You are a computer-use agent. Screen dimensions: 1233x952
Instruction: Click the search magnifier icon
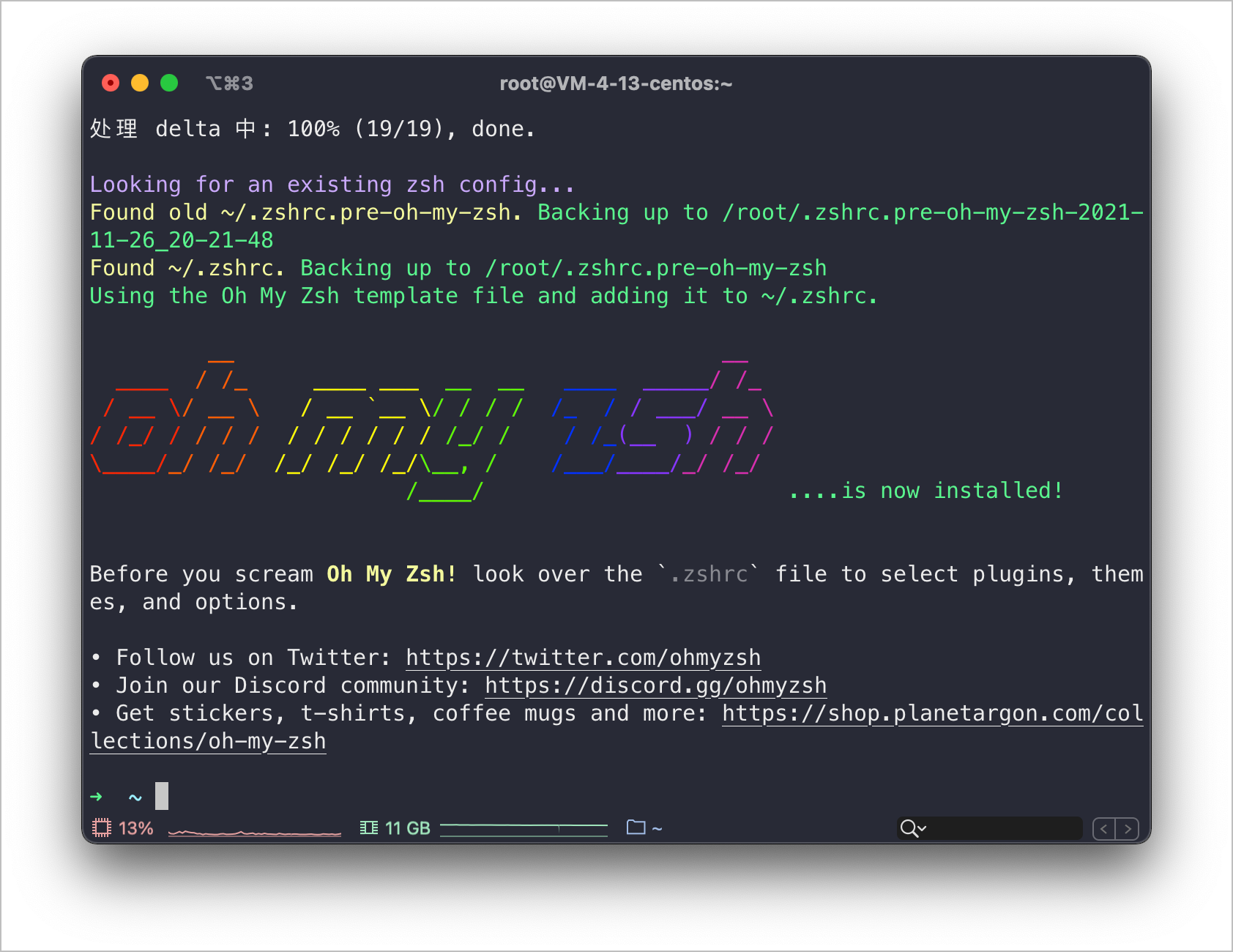[909, 828]
